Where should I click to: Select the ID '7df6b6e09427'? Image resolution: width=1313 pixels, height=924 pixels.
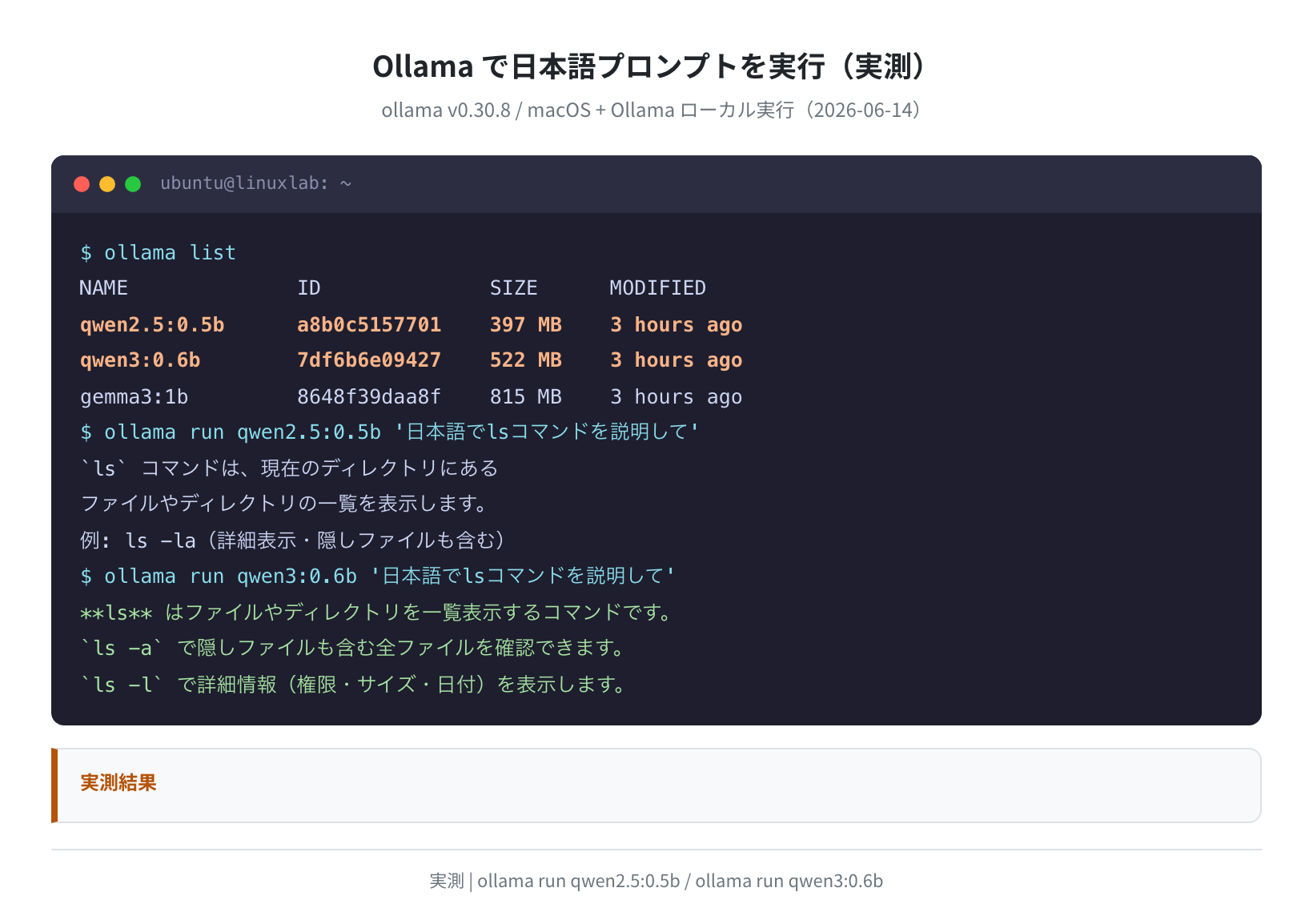tap(369, 360)
